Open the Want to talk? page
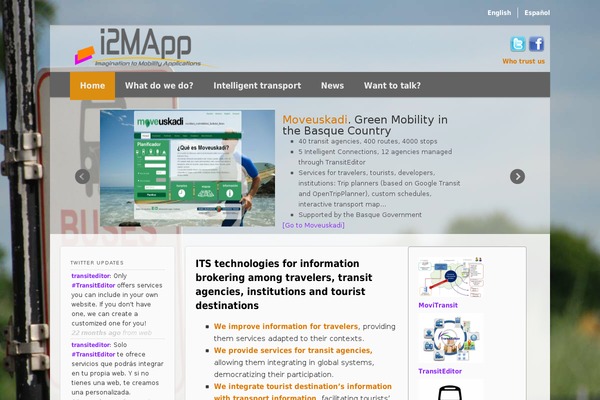The height and width of the screenshot is (400, 600). pos(392,86)
